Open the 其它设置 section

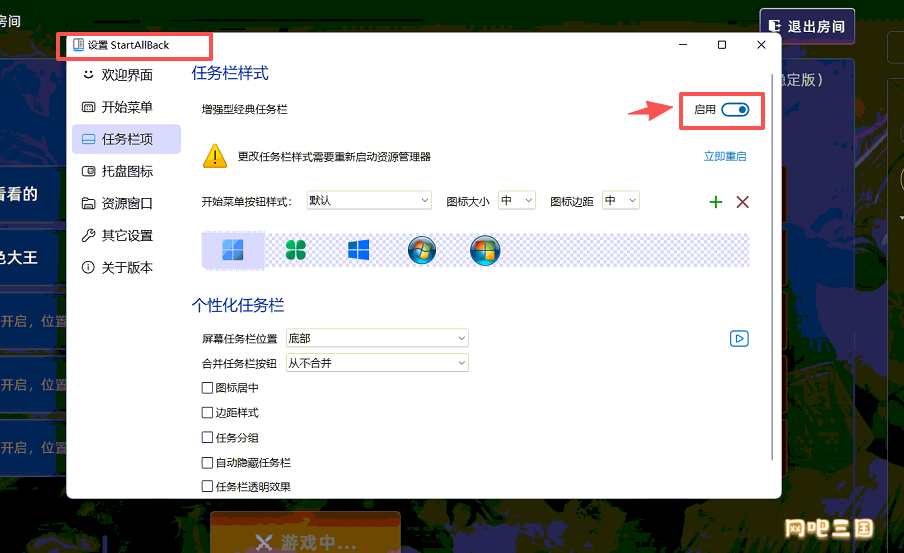[x=127, y=235]
